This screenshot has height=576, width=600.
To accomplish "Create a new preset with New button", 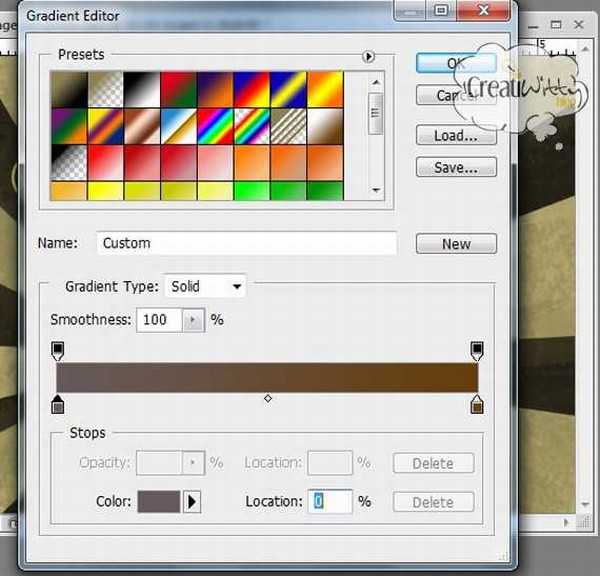I will click(x=456, y=244).
